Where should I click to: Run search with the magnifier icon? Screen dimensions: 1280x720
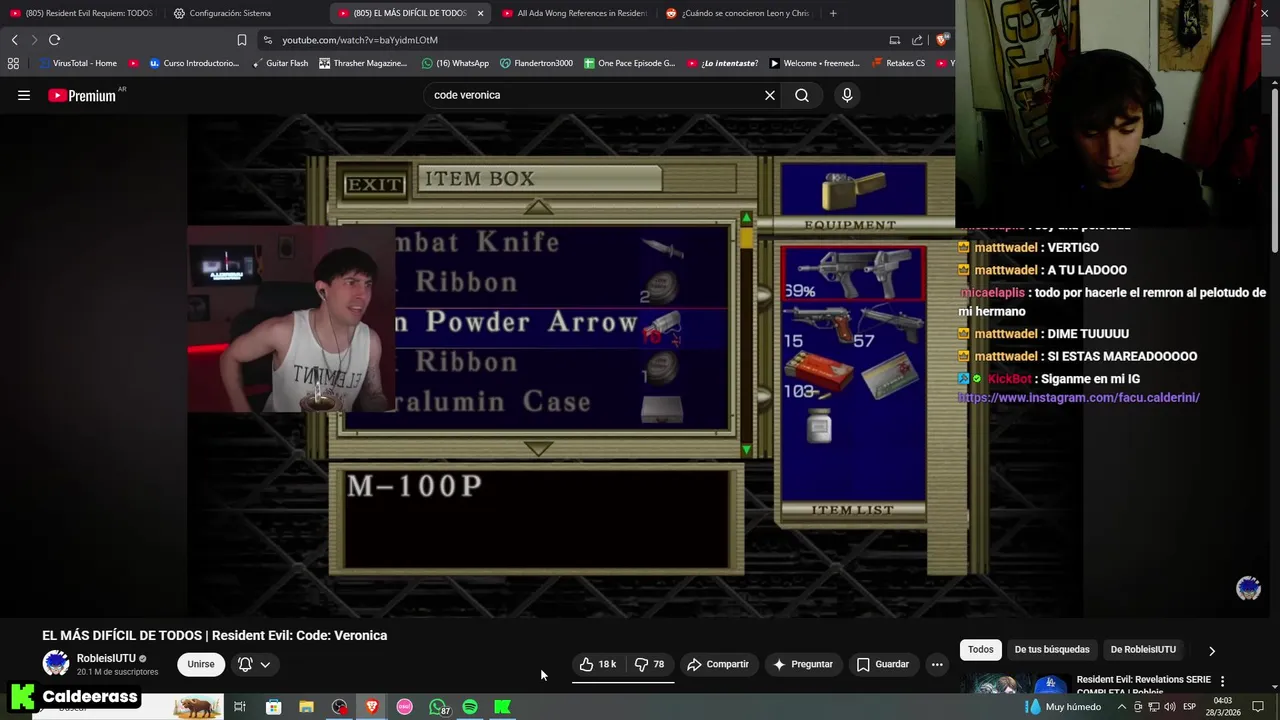point(802,95)
